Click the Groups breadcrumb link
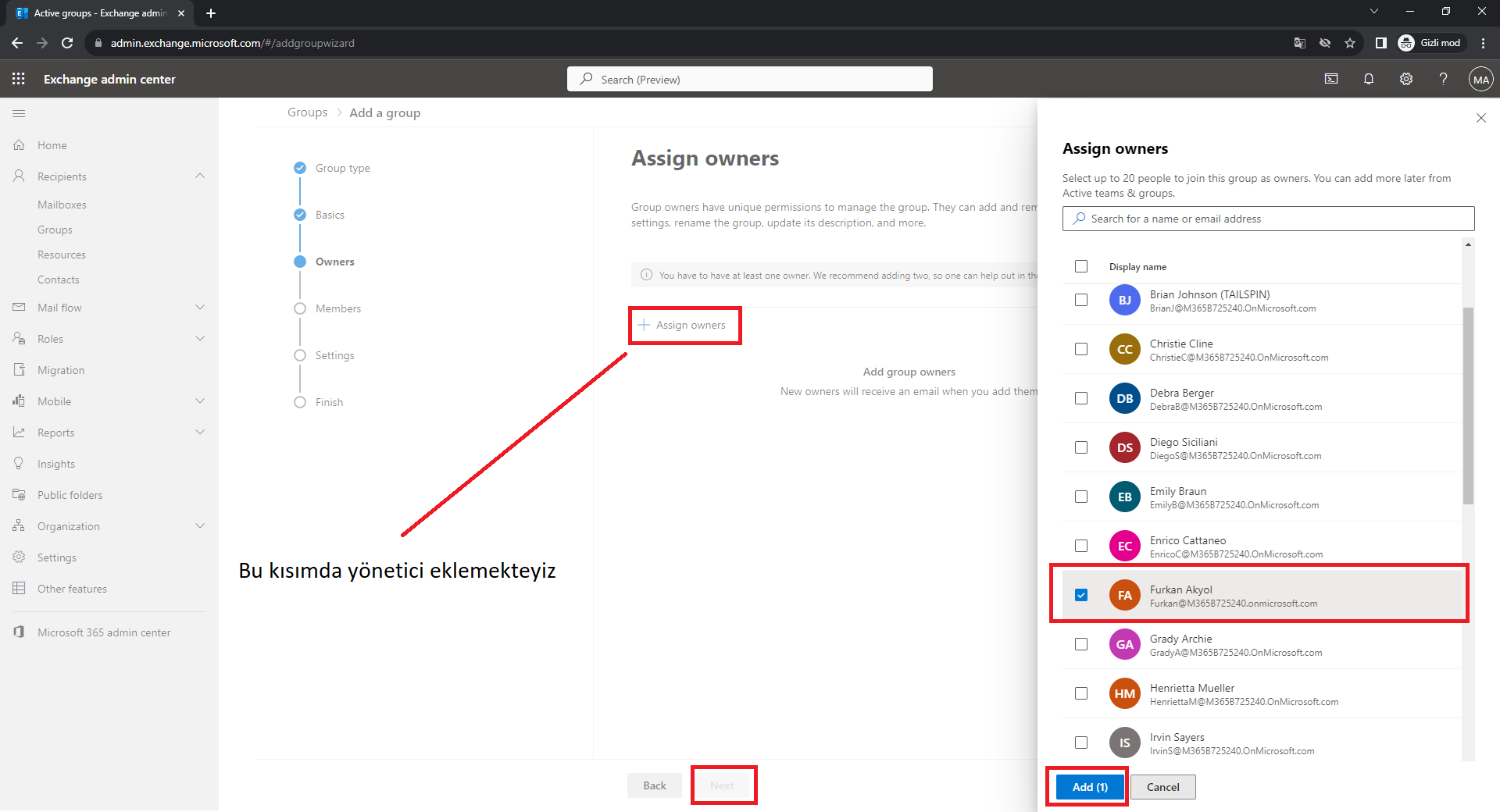Image resolution: width=1500 pixels, height=812 pixels. (x=307, y=112)
